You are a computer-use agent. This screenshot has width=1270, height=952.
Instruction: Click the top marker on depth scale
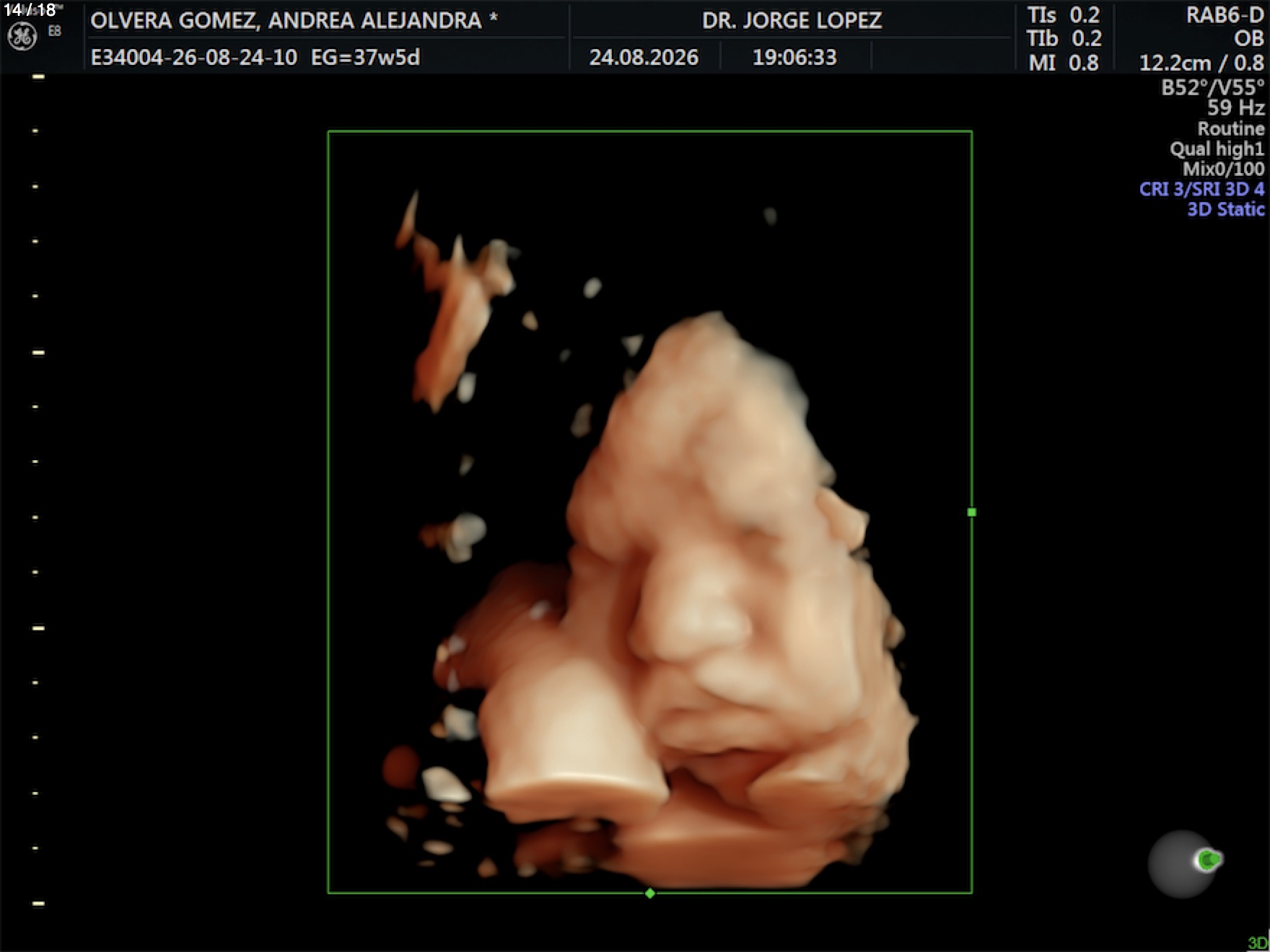[38, 76]
